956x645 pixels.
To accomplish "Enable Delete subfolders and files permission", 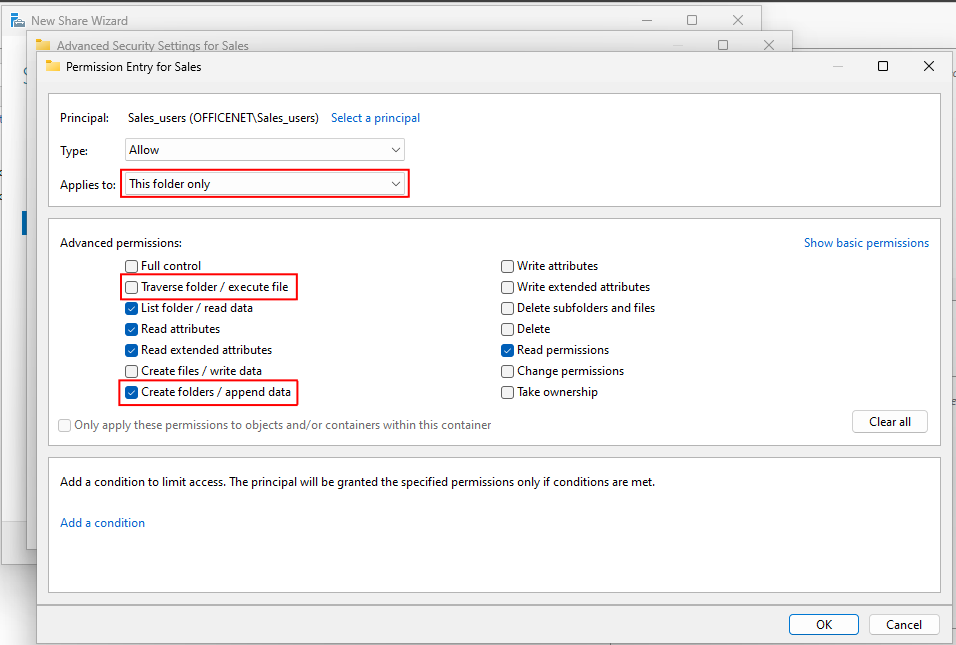I will click(507, 308).
